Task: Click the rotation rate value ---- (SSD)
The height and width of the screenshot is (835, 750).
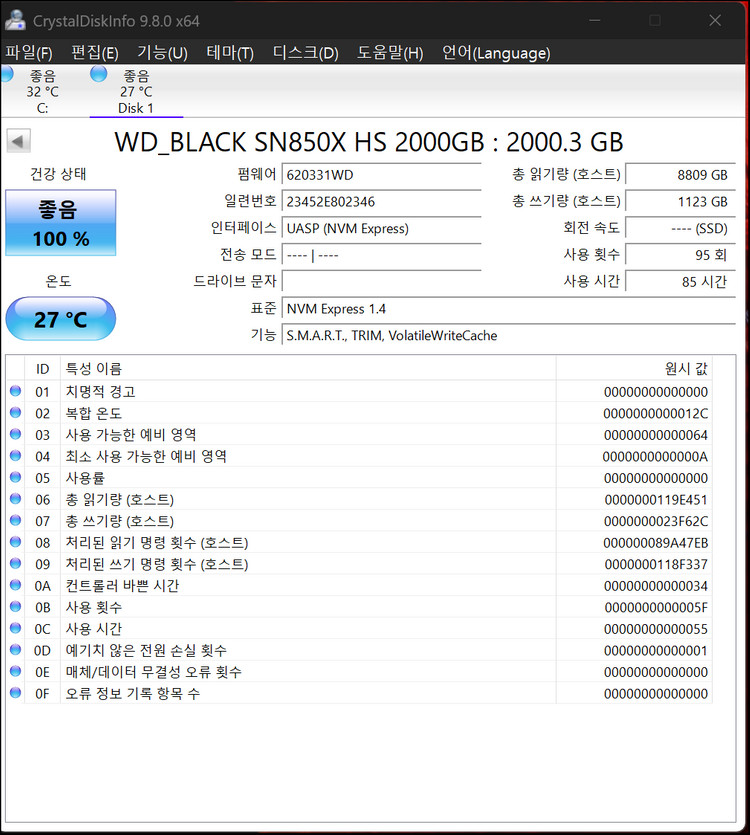Action: (x=680, y=228)
